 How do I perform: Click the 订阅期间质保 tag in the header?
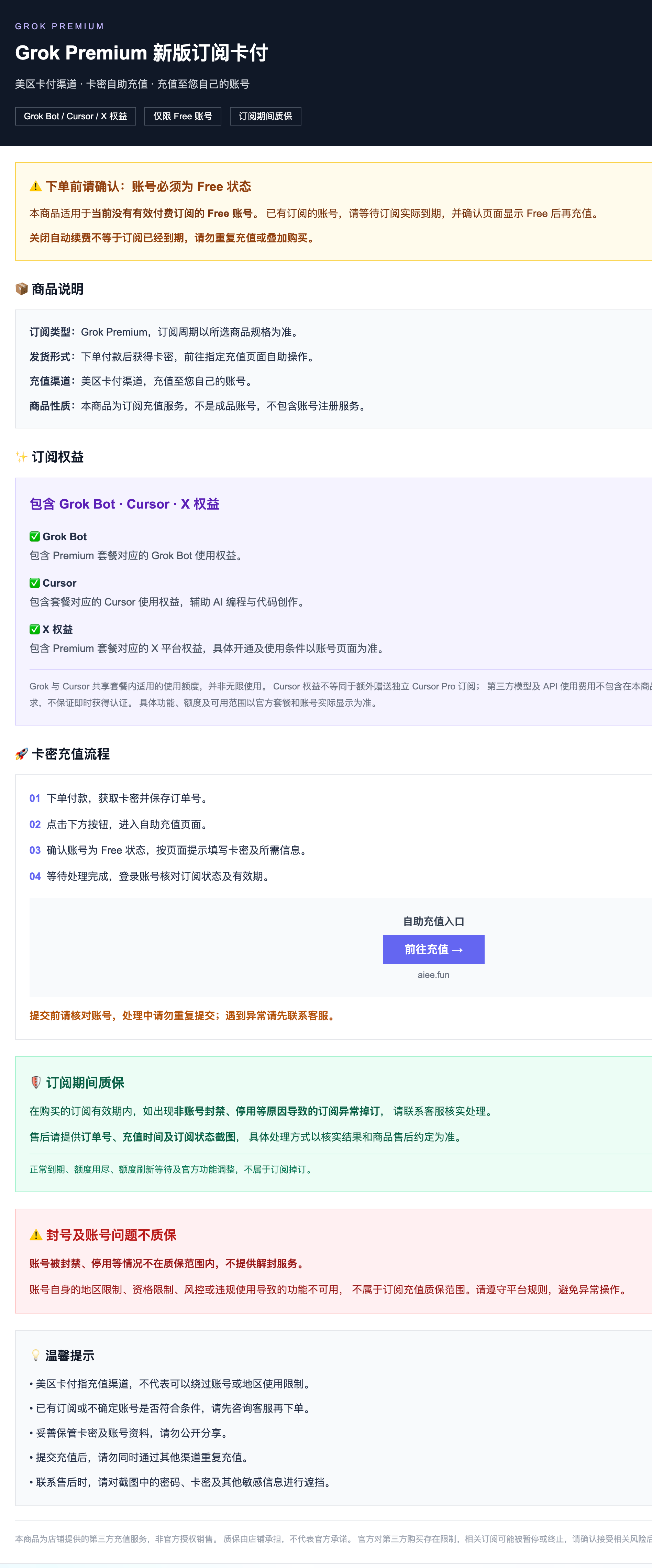265,116
